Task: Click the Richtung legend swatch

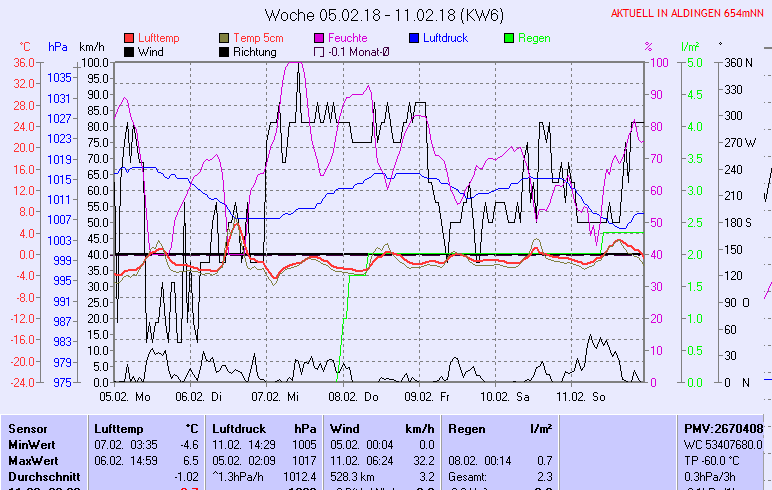Action: point(224,51)
